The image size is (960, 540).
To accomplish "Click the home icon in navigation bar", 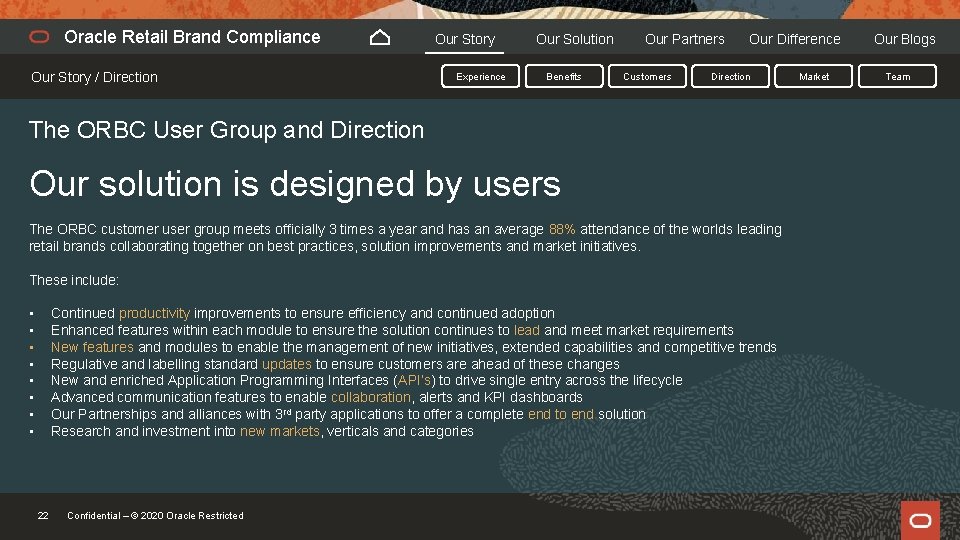I will 380,38.
